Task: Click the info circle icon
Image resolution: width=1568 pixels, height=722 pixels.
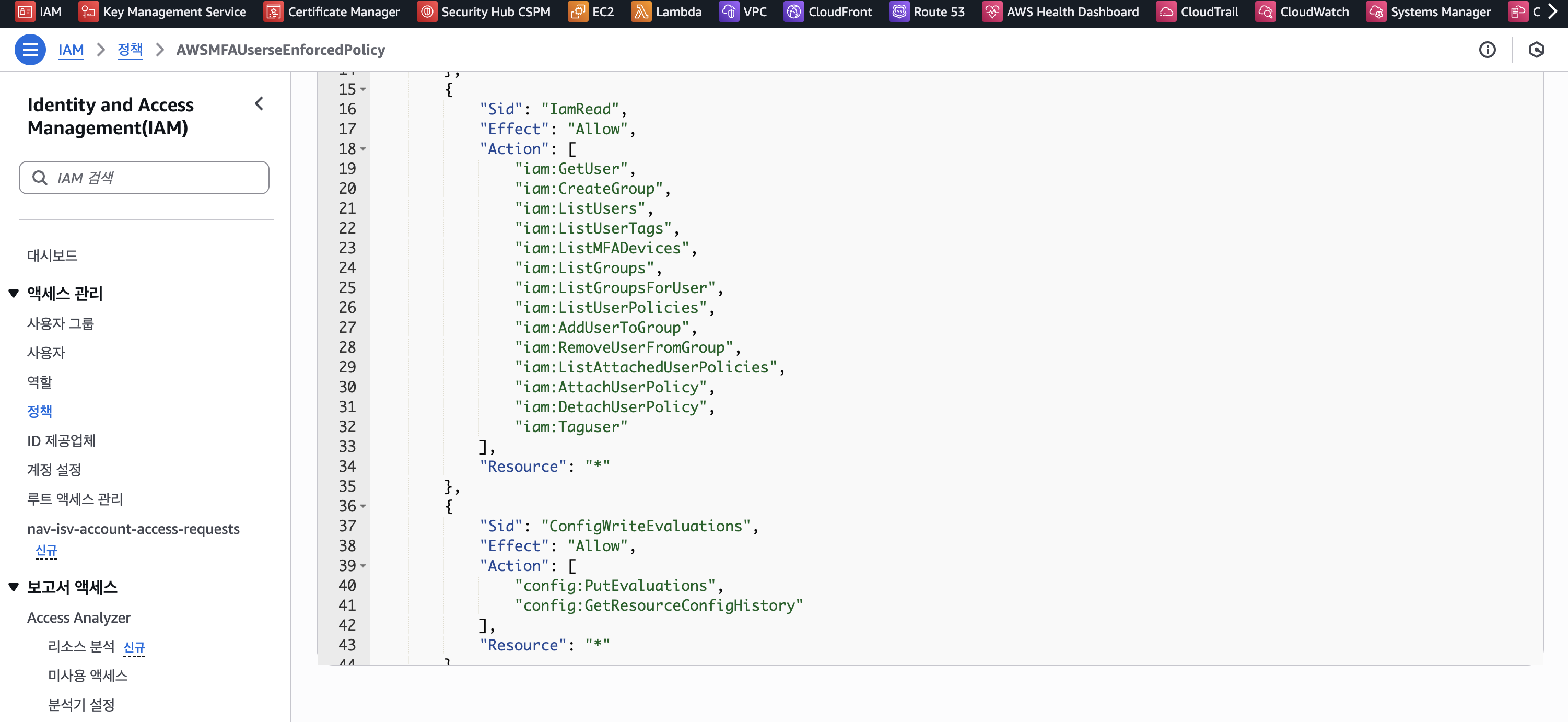Action: 1487,49
